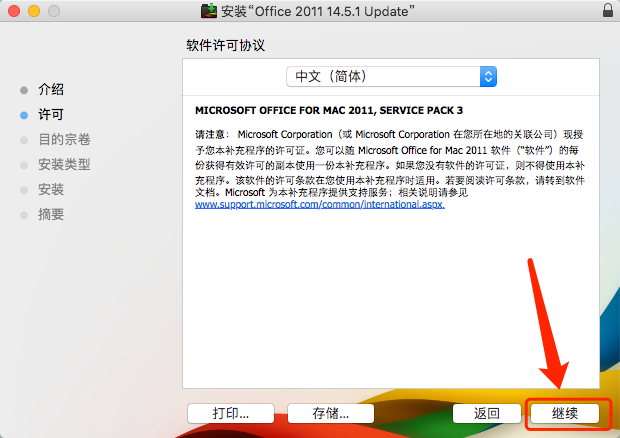Click the 安装 step label
Viewport: 620px width, 438px height.
tap(51, 189)
